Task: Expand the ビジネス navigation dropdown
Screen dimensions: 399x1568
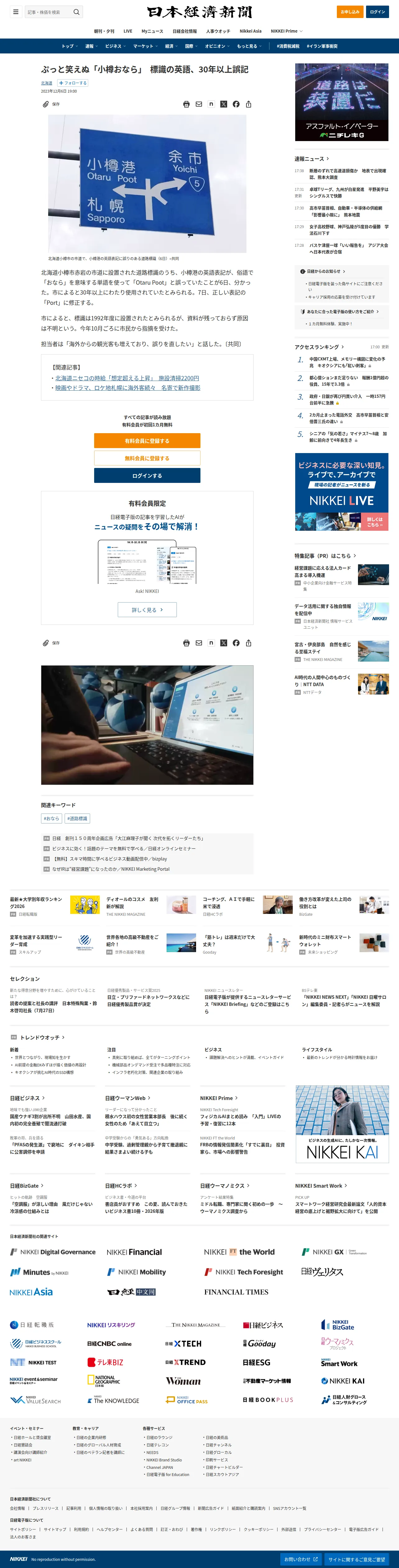Action: tap(115, 46)
